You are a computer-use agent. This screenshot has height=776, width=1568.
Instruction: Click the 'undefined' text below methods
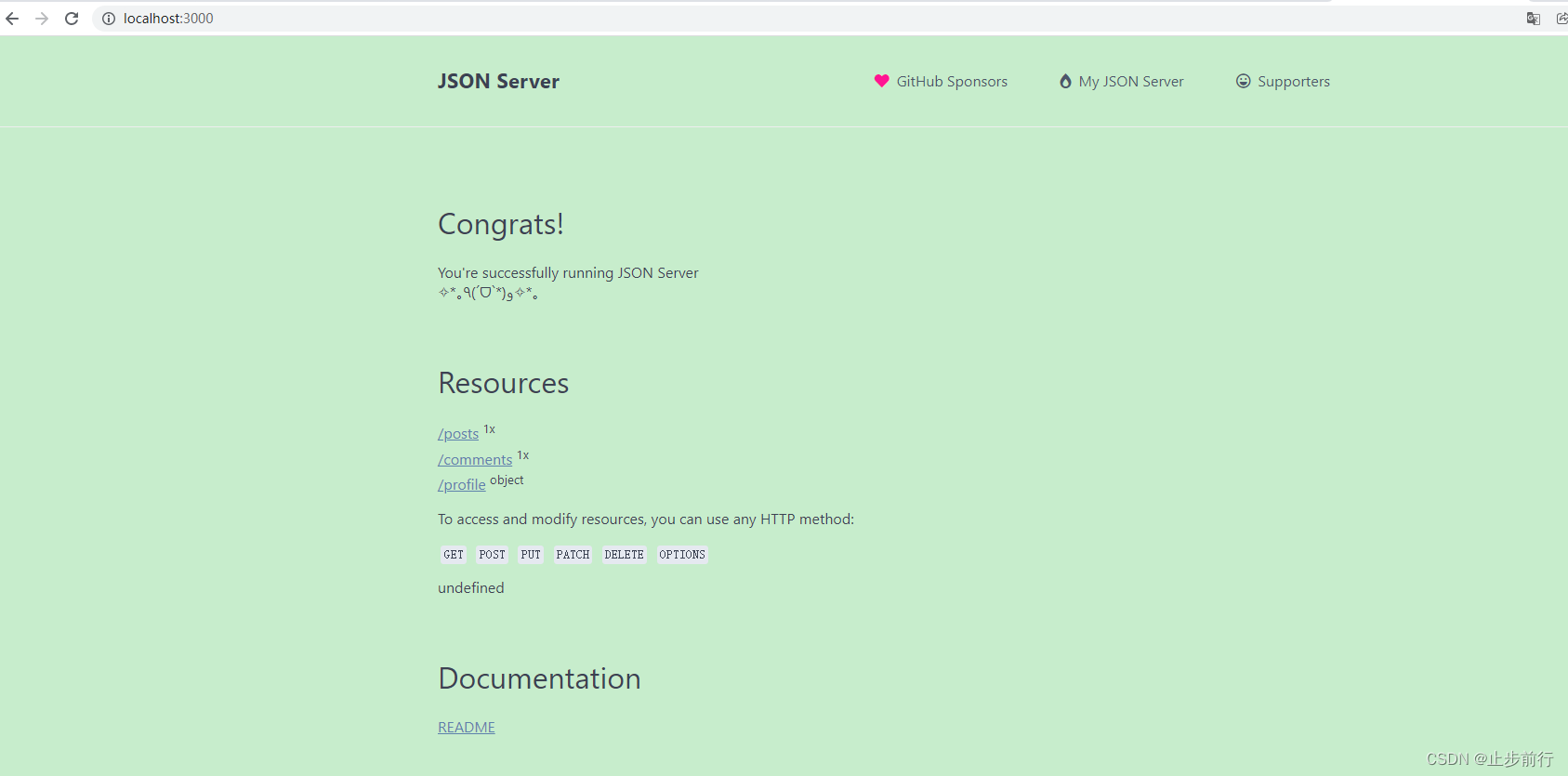[x=471, y=588]
